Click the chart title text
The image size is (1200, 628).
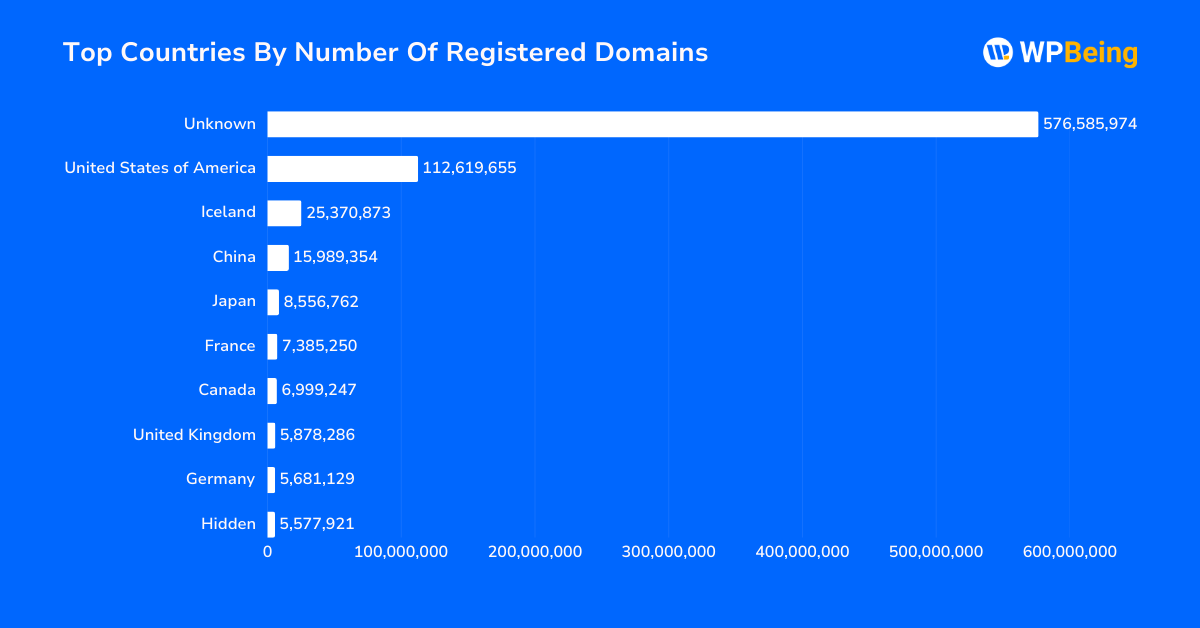point(386,52)
